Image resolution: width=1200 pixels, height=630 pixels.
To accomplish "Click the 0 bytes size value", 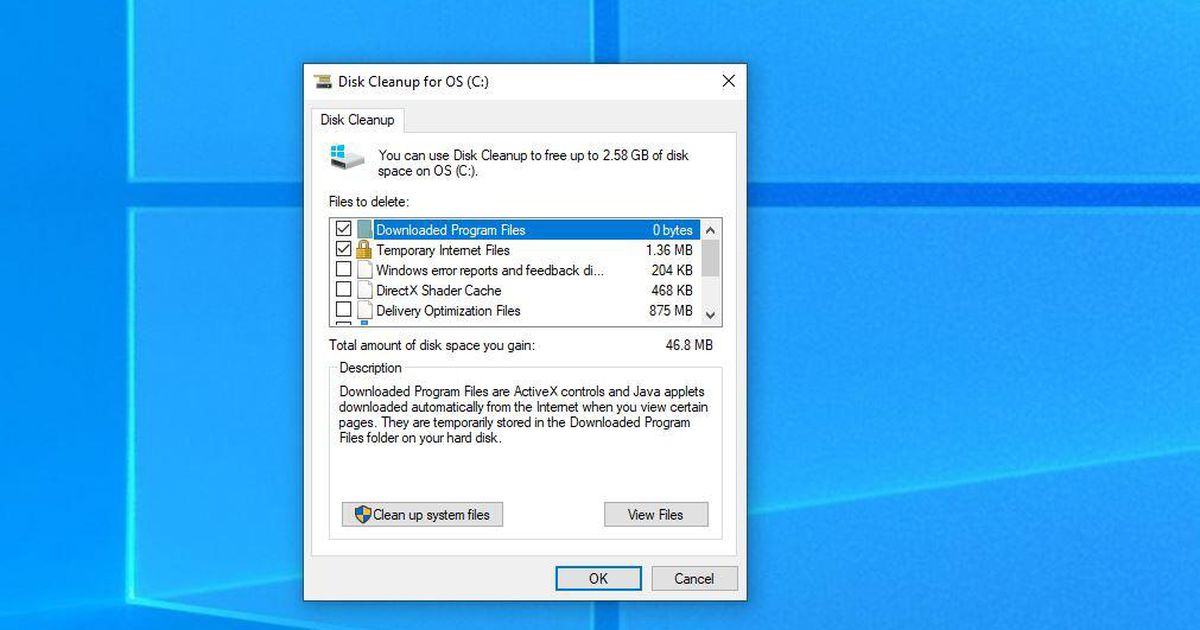I will pos(673,230).
